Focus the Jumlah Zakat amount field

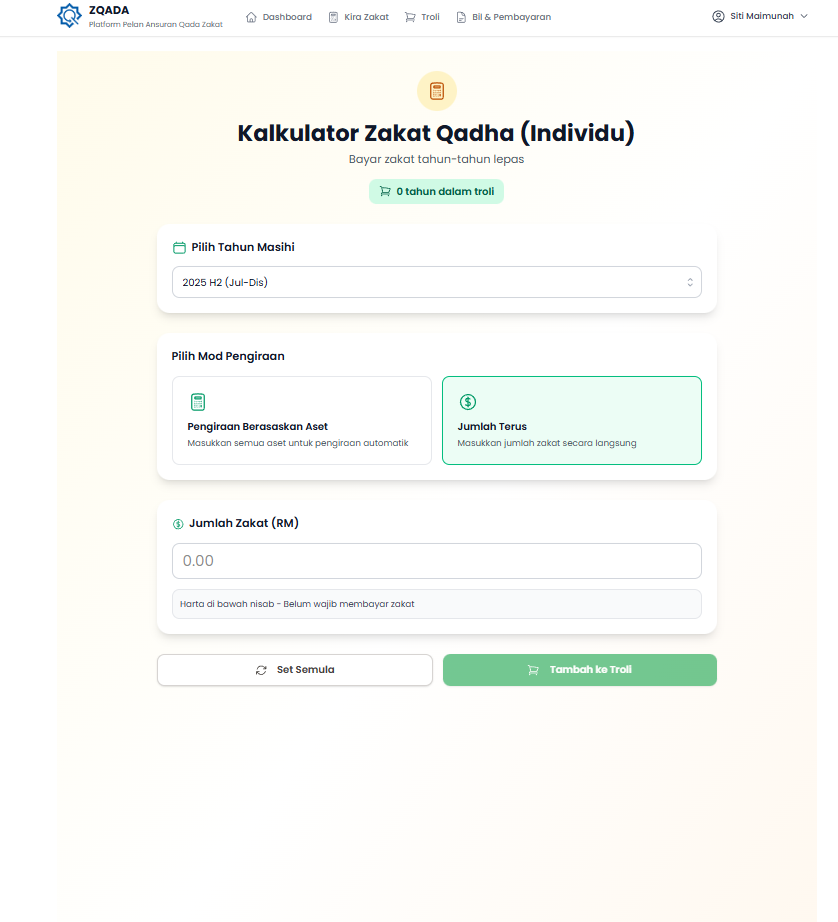pos(437,561)
